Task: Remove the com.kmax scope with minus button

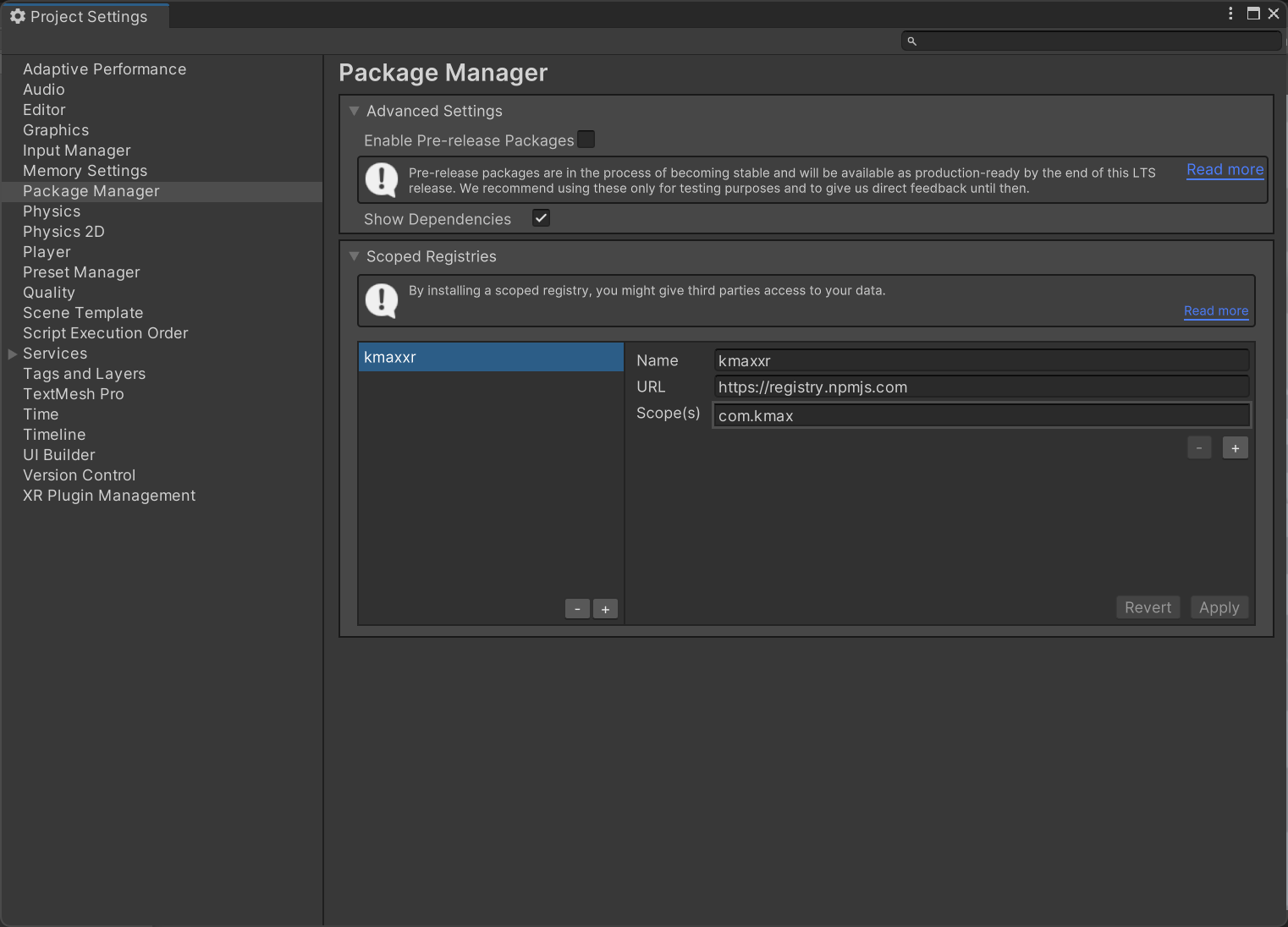Action: coord(1198,447)
